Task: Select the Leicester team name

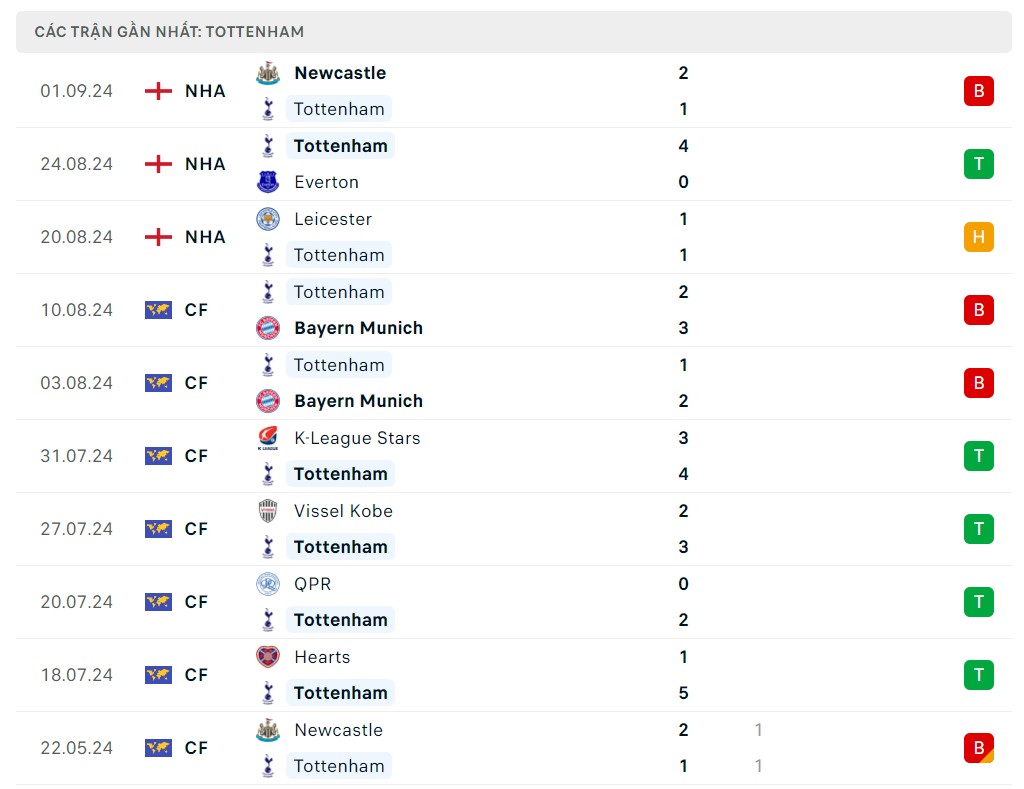Action: 333,219
